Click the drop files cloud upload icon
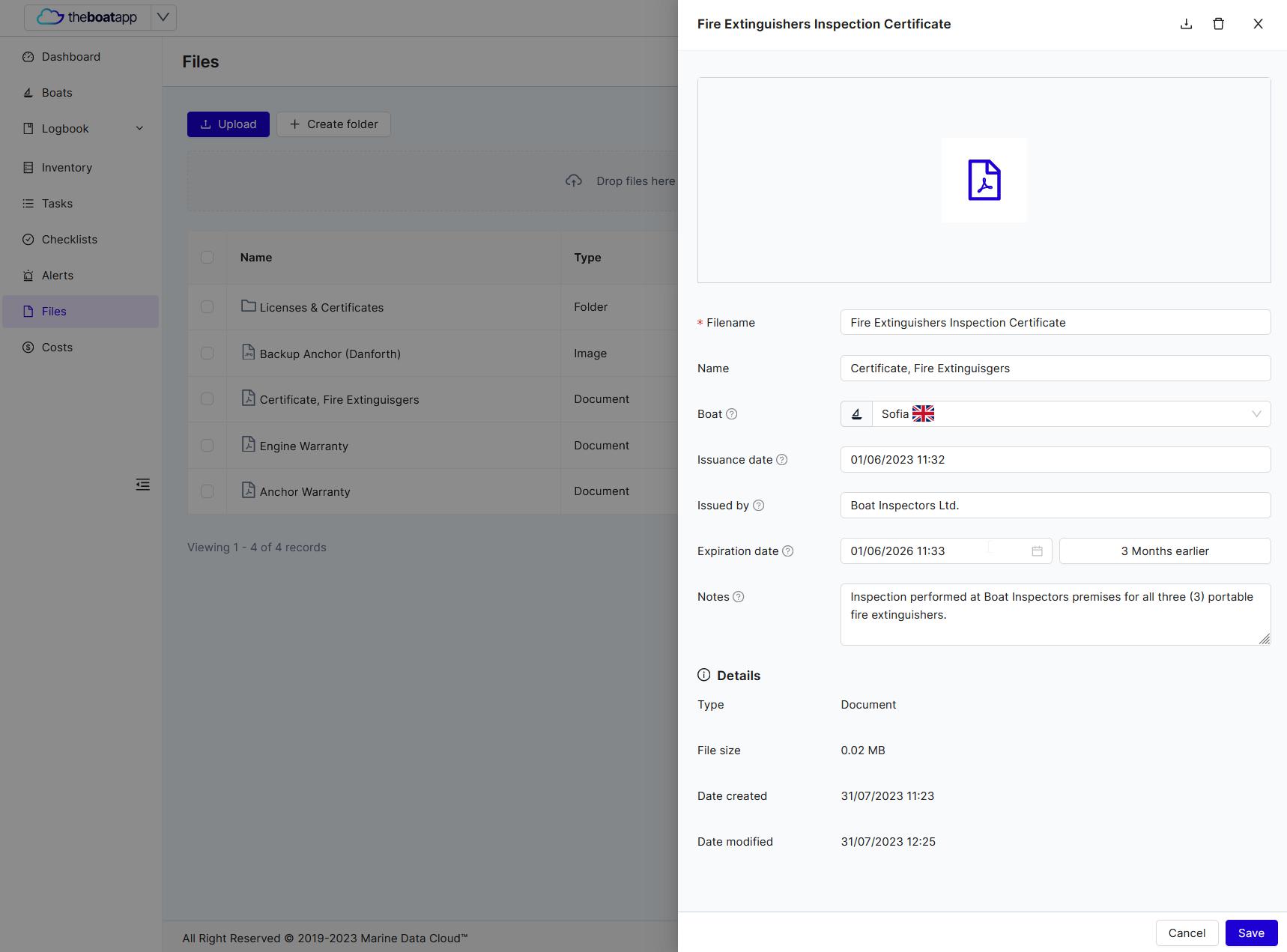The width and height of the screenshot is (1287, 952). click(x=573, y=181)
